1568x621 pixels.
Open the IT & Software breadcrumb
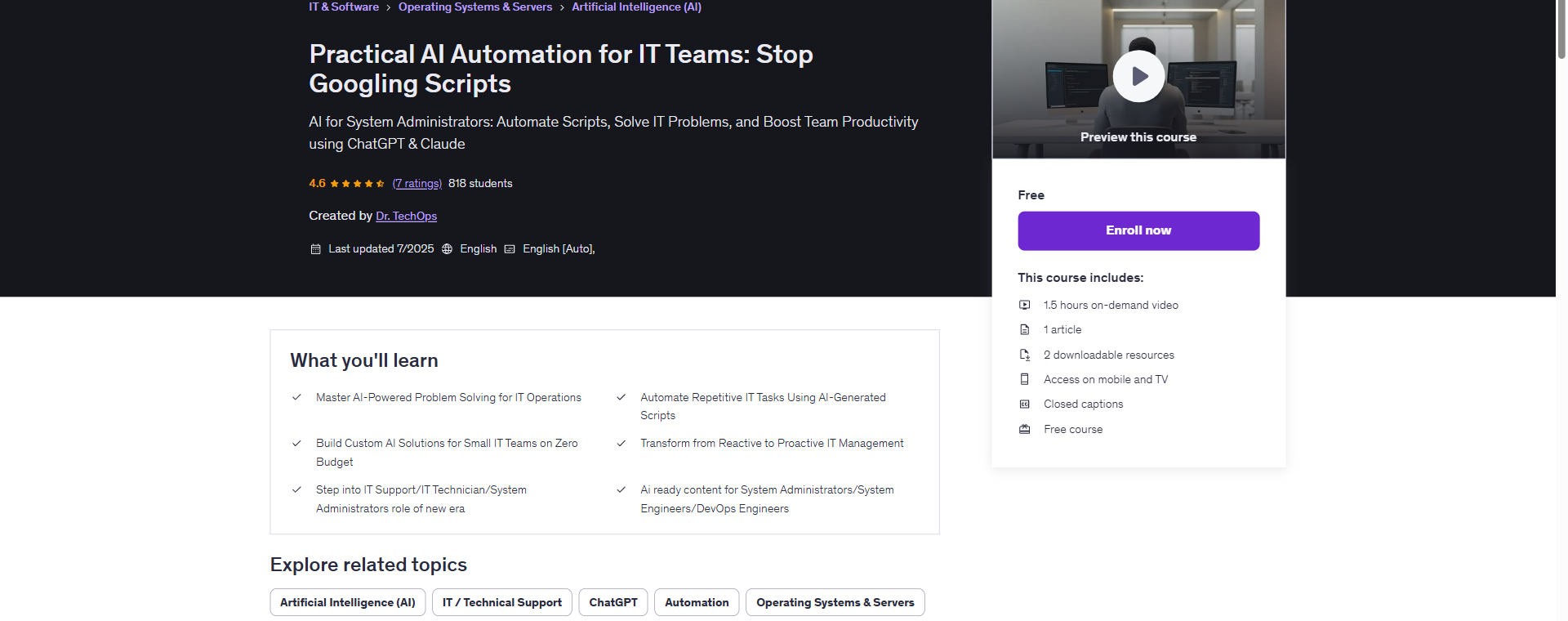point(344,7)
